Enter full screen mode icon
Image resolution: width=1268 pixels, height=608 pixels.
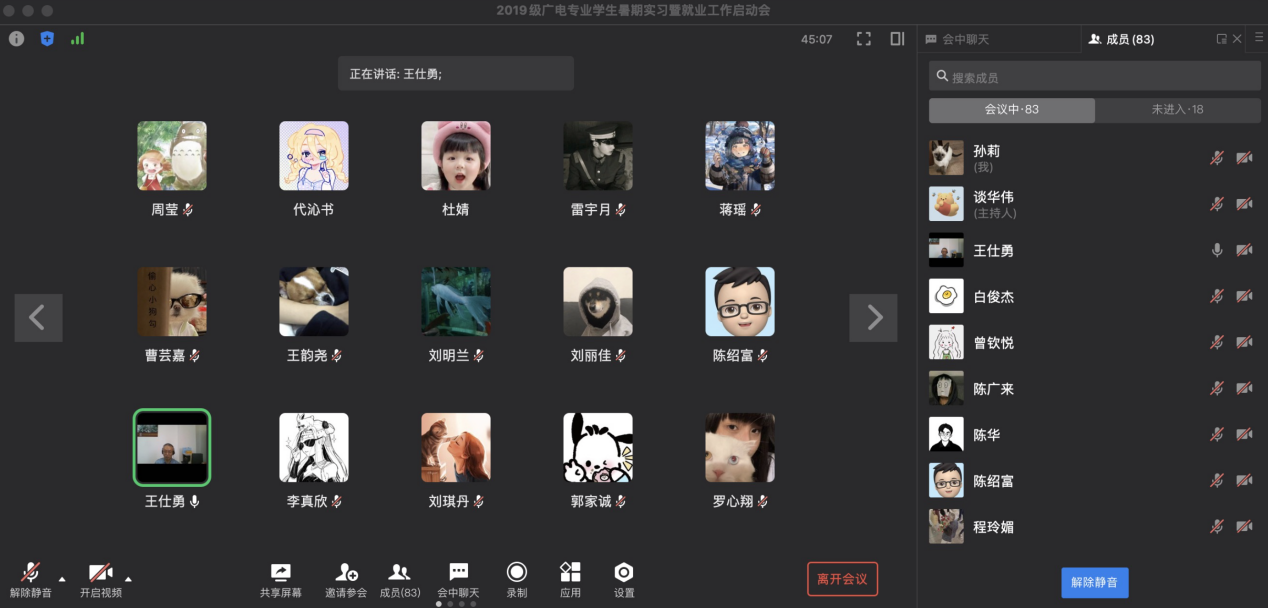[x=864, y=39]
